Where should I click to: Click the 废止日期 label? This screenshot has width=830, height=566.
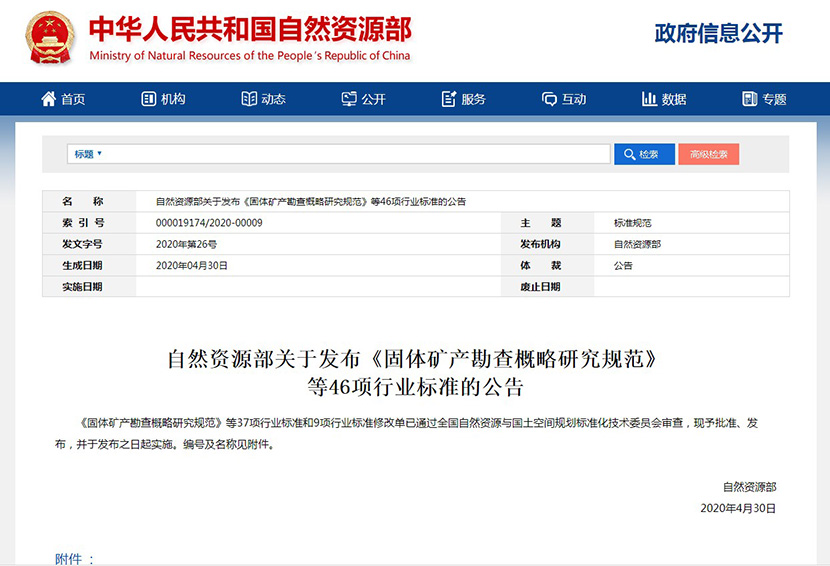tap(540, 286)
